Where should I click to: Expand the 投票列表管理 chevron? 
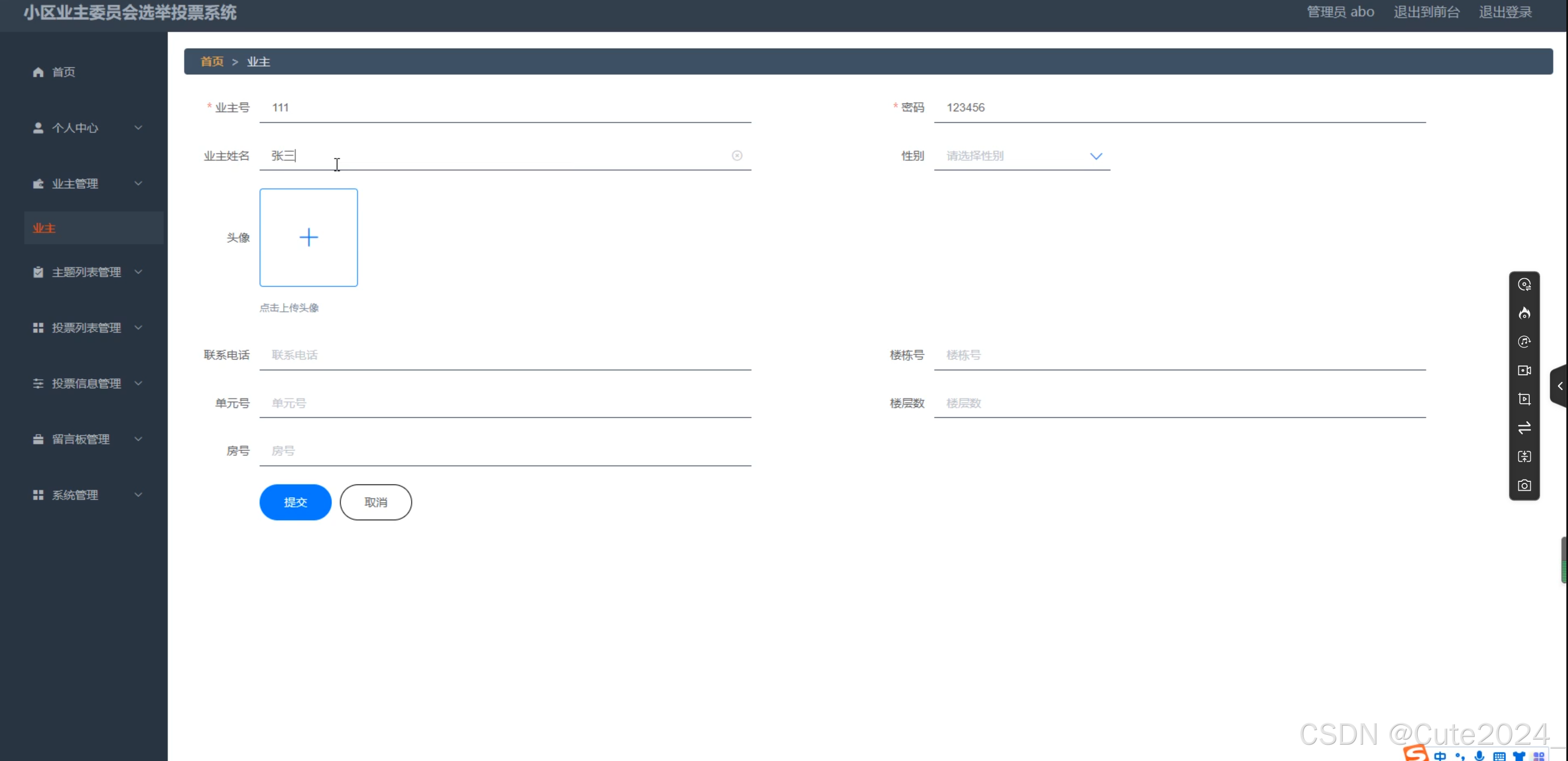(138, 328)
